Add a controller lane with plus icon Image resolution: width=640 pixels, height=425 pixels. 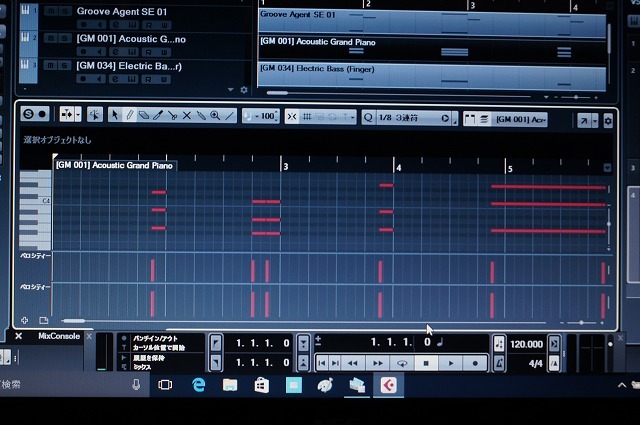point(24,320)
